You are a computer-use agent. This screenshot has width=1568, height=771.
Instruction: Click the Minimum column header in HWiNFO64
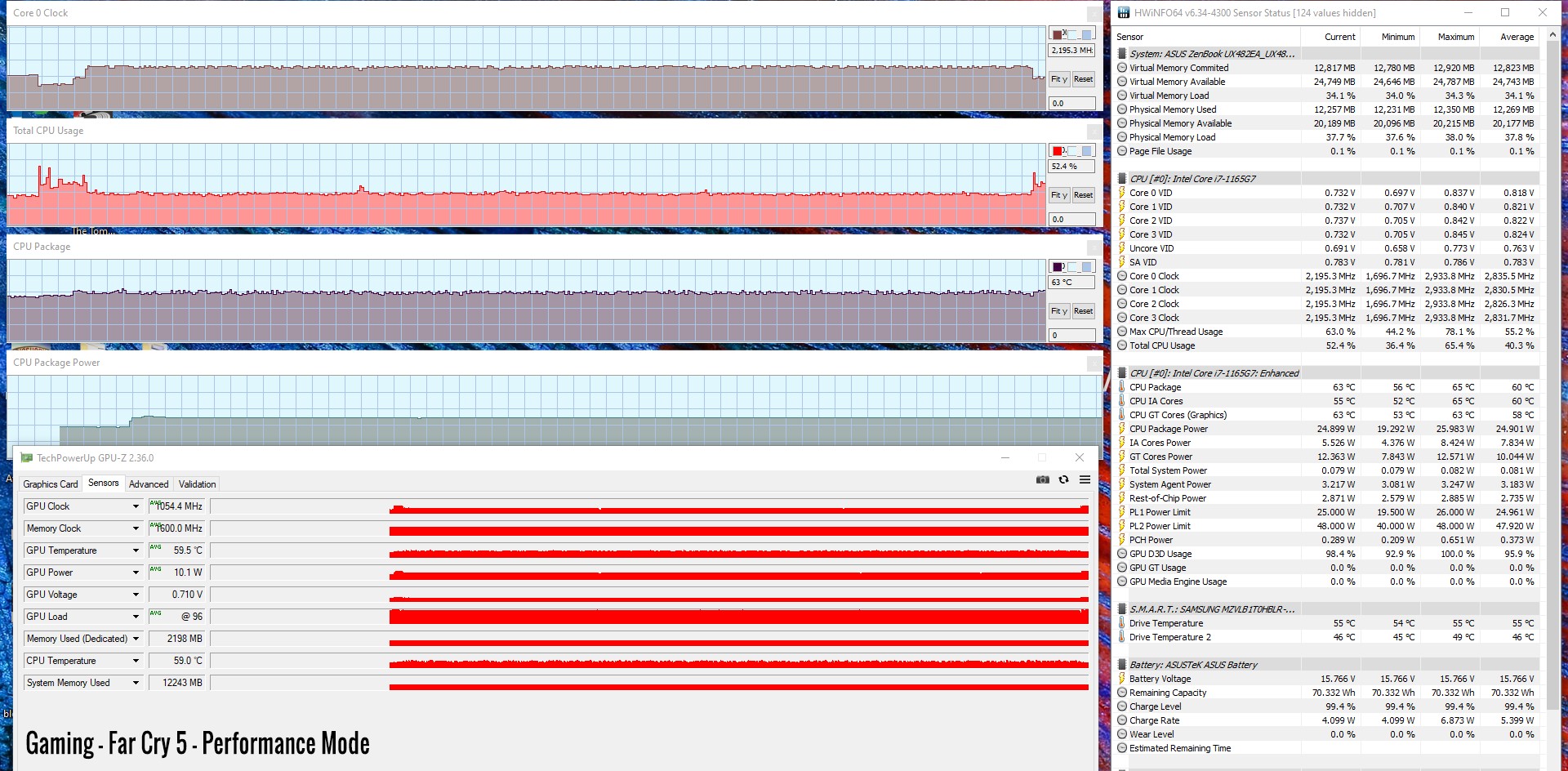tap(1389, 37)
